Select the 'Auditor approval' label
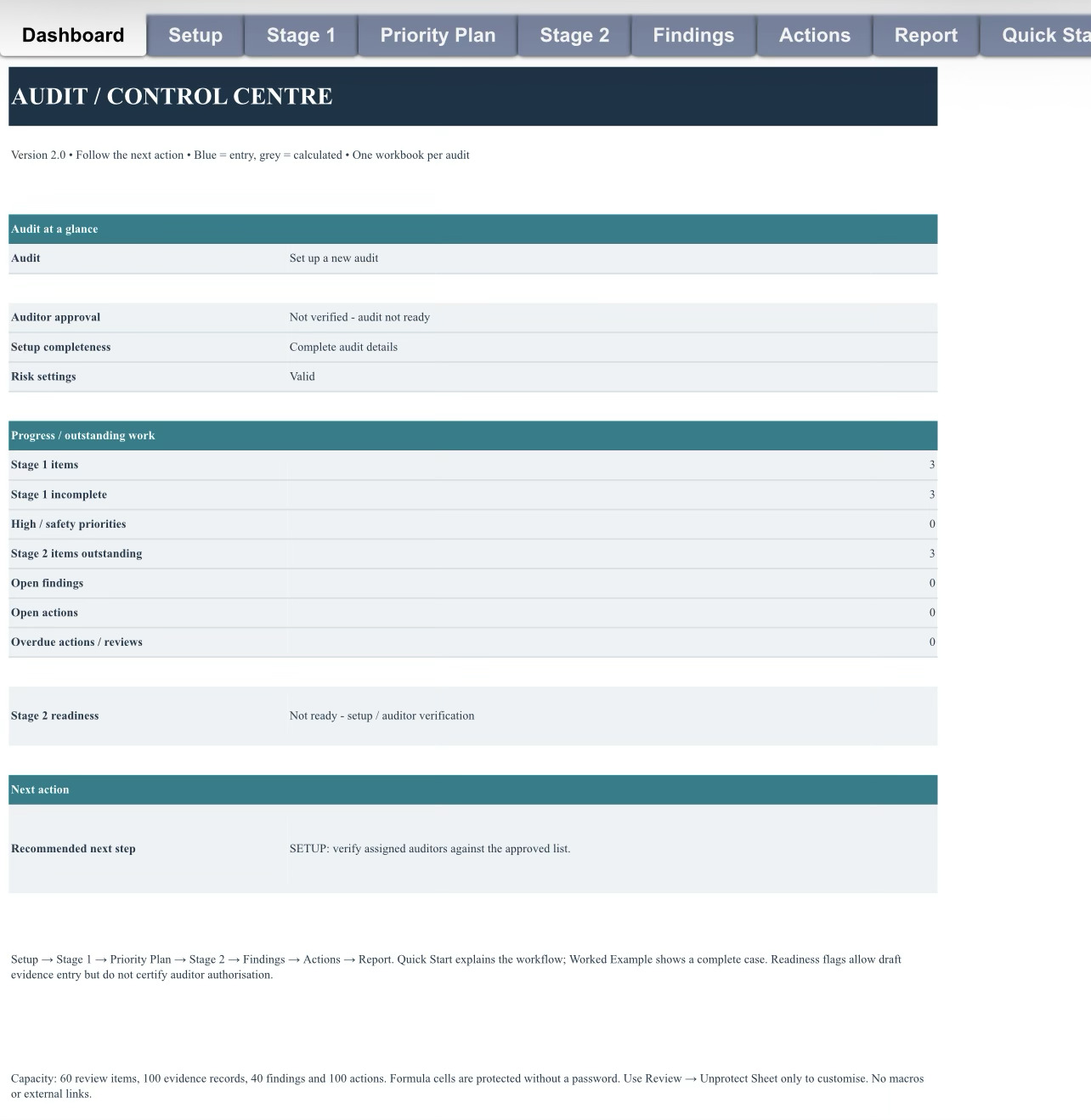Screen dimensions: 1091x1120 (56, 317)
